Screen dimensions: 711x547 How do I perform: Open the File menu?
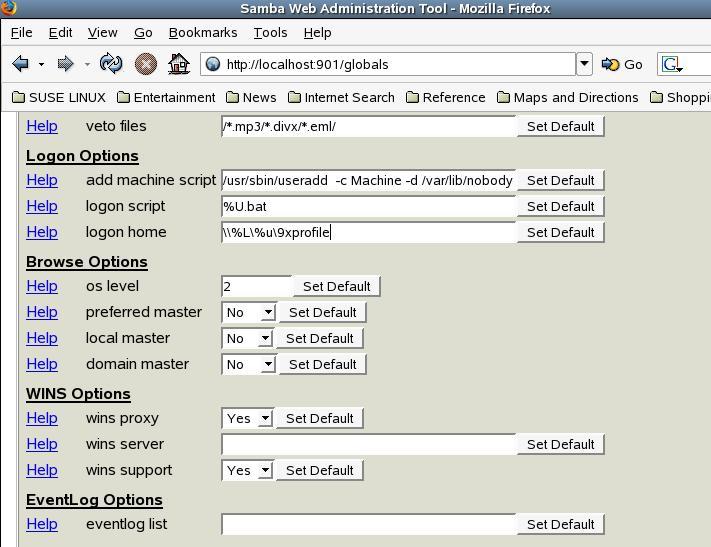[x=21, y=33]
